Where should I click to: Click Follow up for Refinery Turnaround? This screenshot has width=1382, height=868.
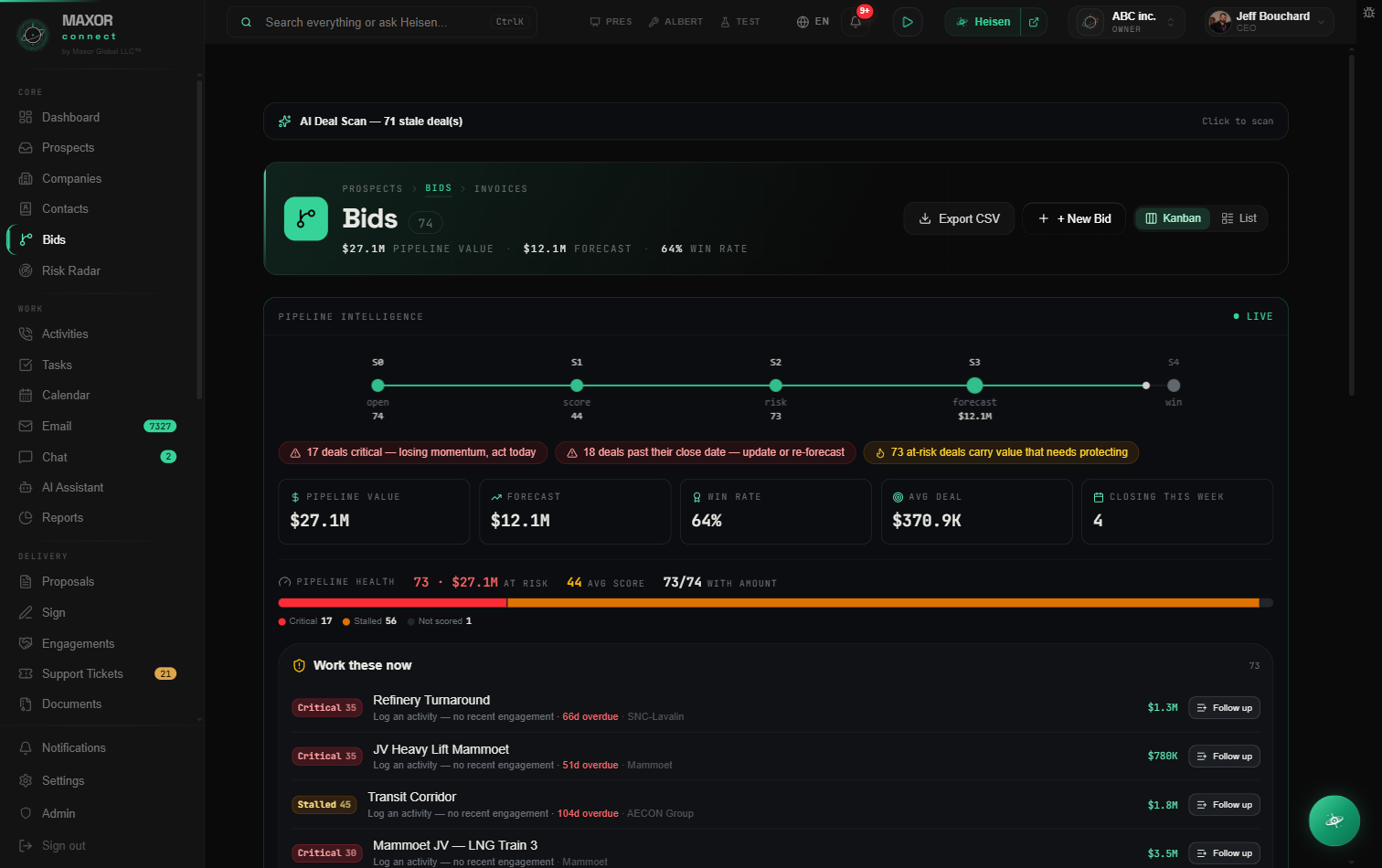tap(1224, 708)
